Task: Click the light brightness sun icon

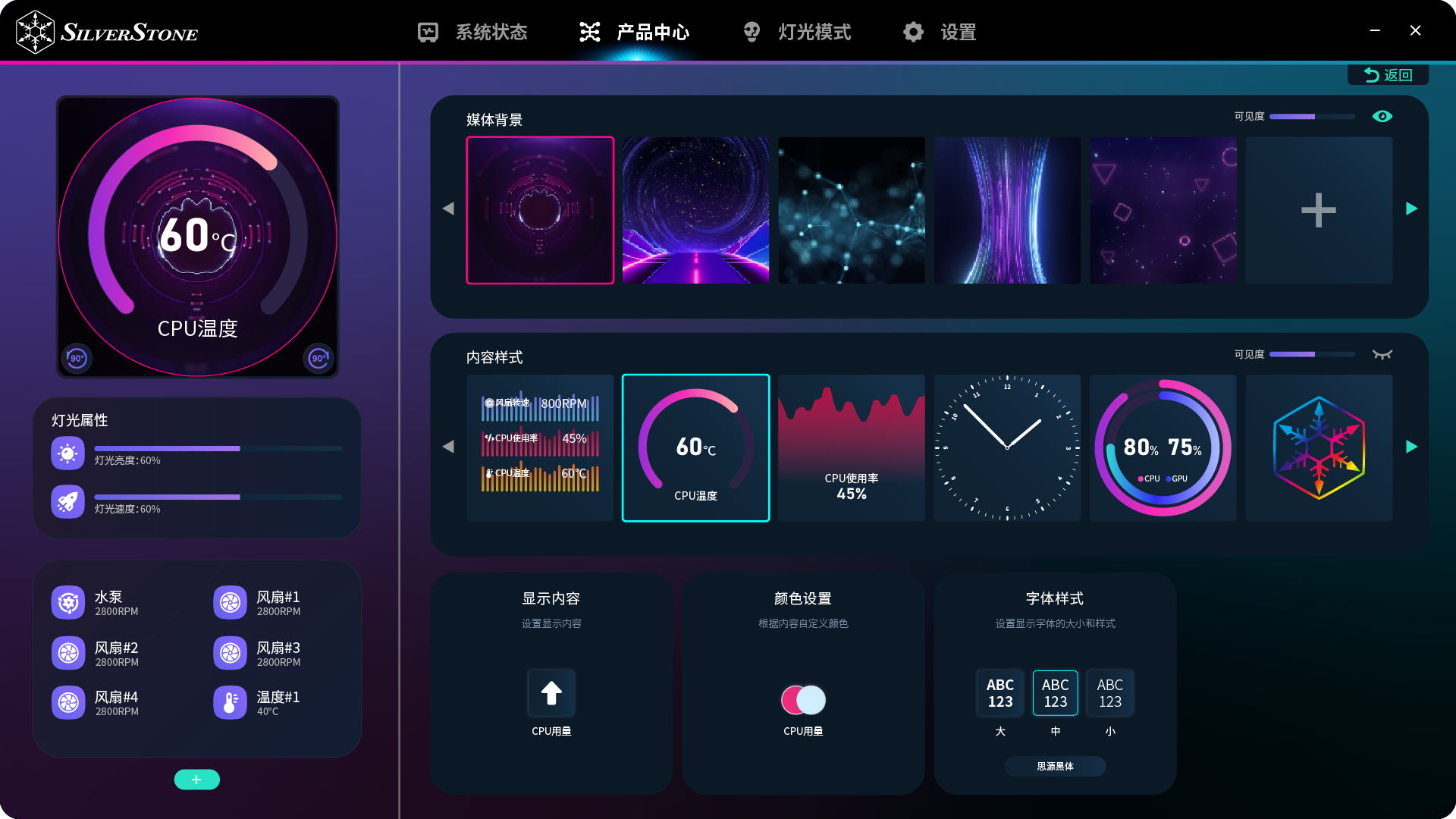Action: coord(68,453)
